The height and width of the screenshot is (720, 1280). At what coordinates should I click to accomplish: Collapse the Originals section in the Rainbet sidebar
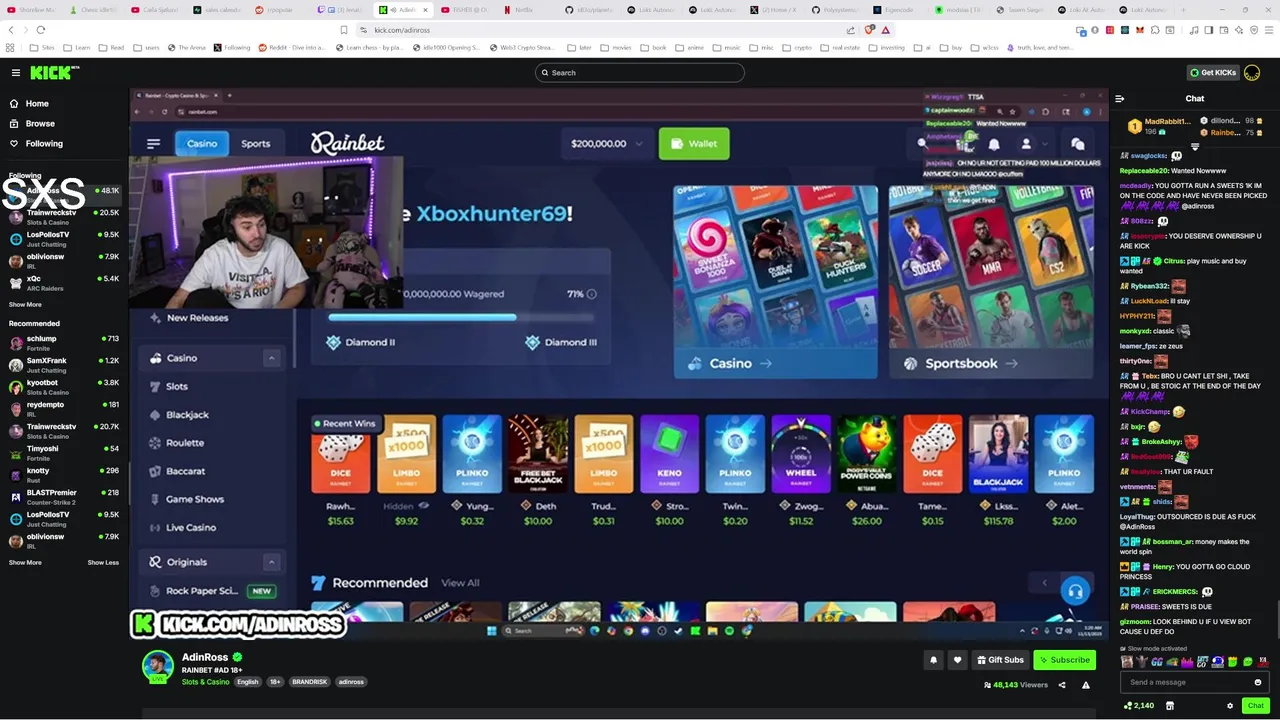click(271, 562)
